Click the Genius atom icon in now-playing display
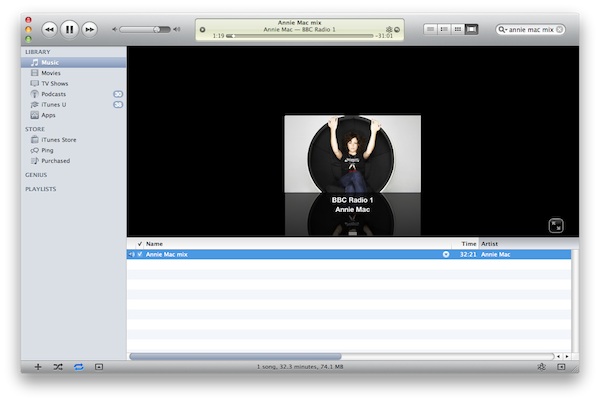The width and height of the screenshot is (600, 402). click(x=389, y=29)
